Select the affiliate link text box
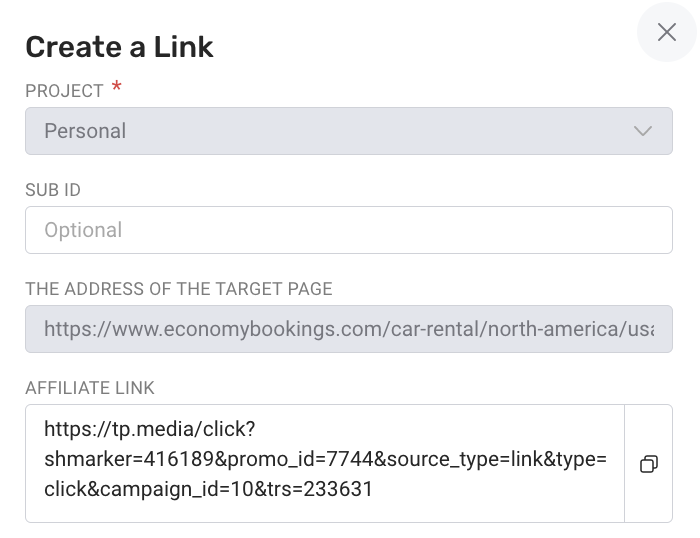Image resolution: width=700 pixels, height=538 pixels. pos(325,463)
